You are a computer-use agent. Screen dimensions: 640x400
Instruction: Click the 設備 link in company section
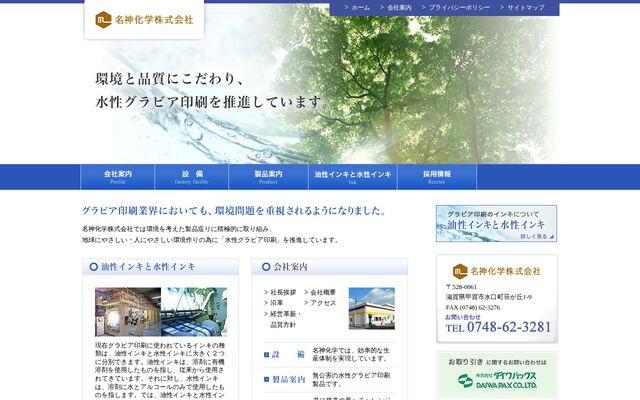point(288,354)
